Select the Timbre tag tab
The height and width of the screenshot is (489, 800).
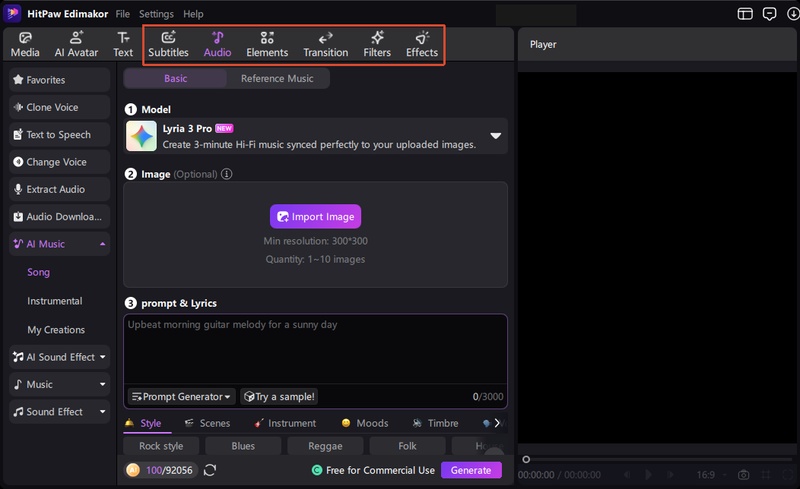(x=435, y=423)
